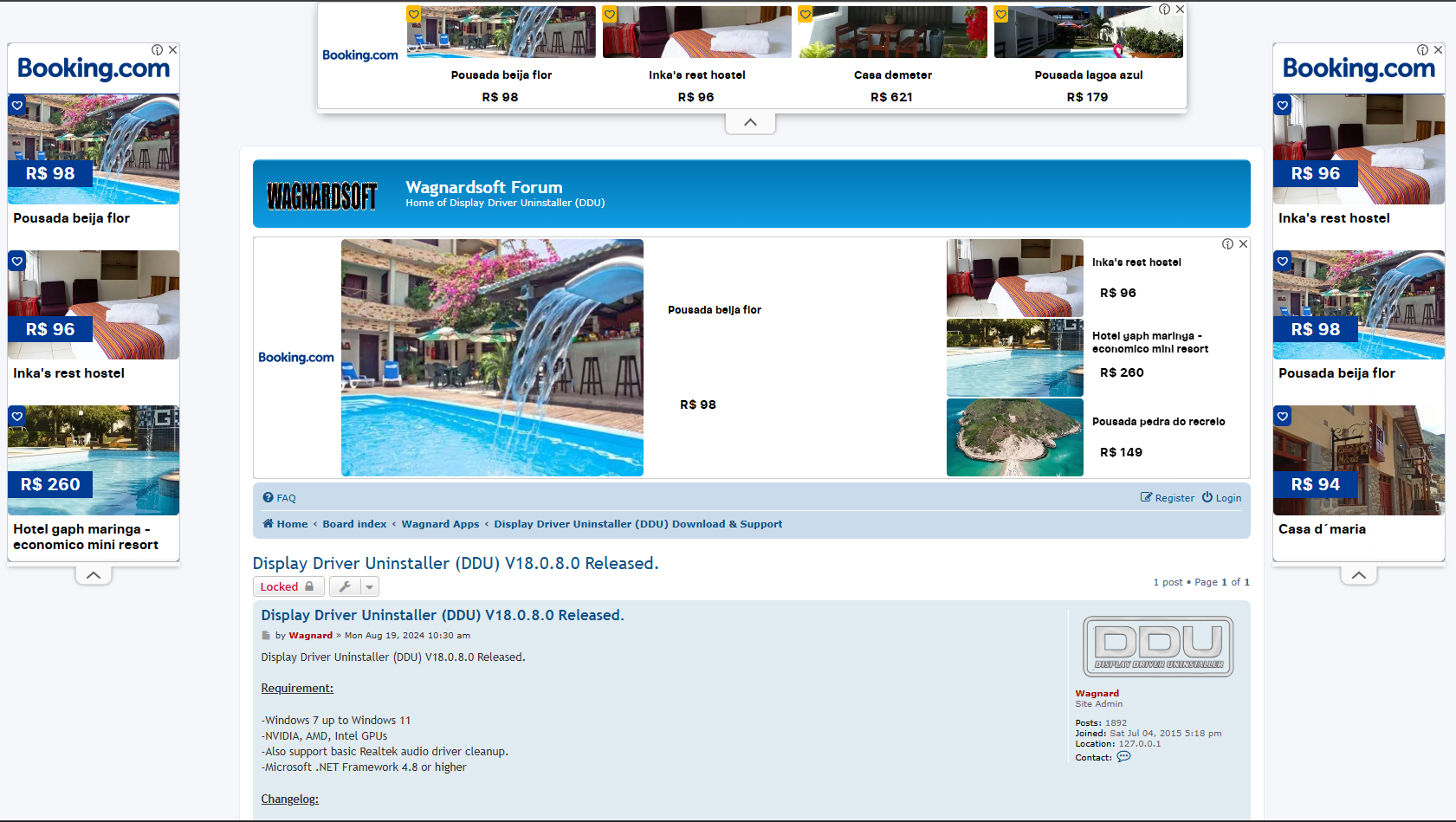The width and height of the screenshot is (1456, 822).
Task: Collapse the left sidebar ad chevron
Action: tap(94, 574)
